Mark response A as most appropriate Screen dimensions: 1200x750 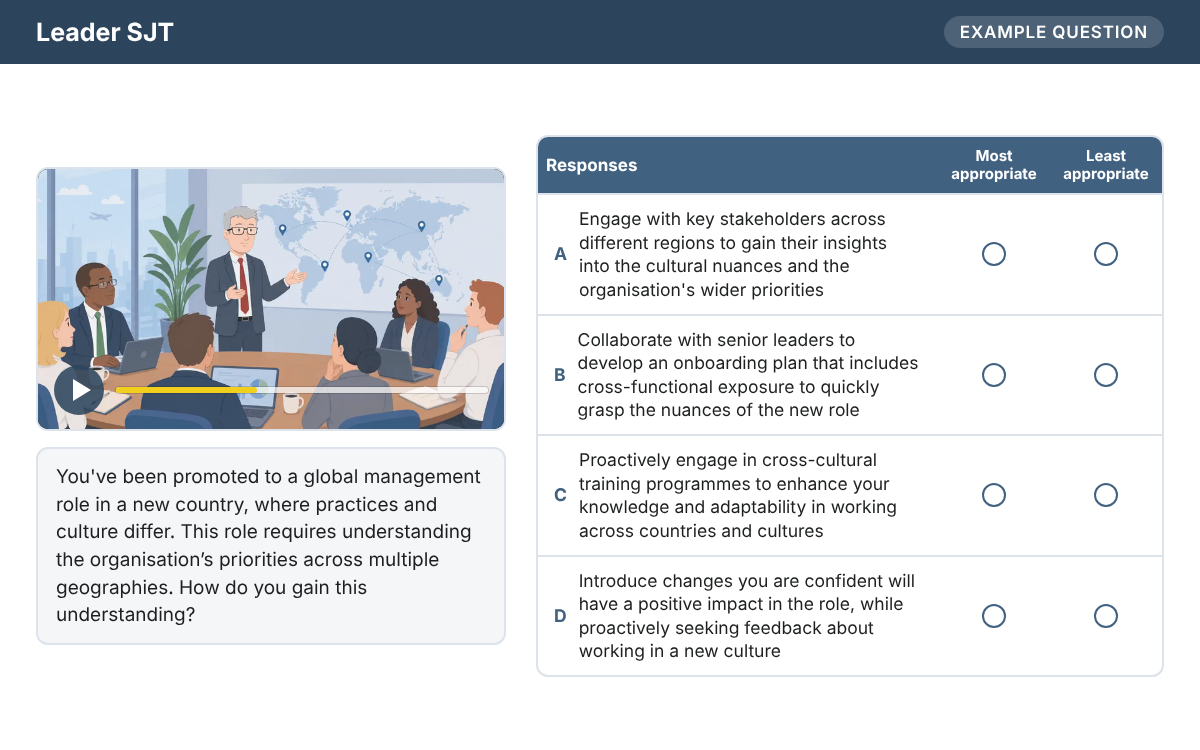click(994, 254)
